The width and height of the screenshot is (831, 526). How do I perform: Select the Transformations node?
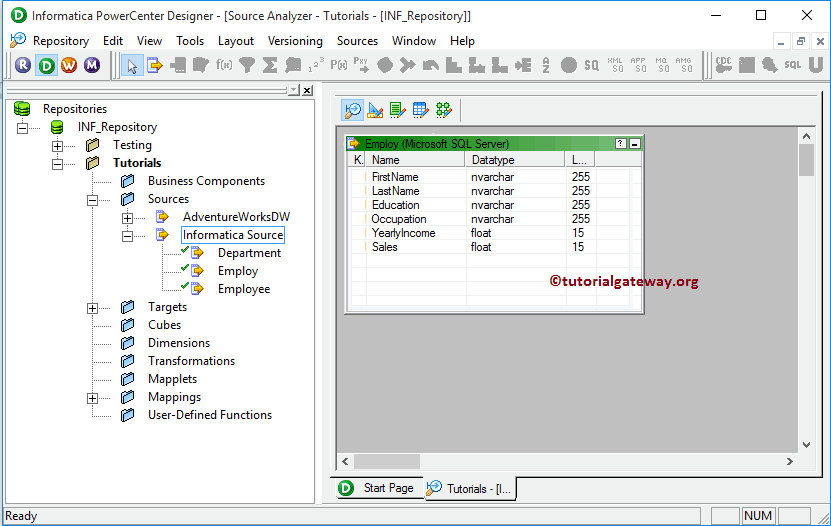[191, 361]
